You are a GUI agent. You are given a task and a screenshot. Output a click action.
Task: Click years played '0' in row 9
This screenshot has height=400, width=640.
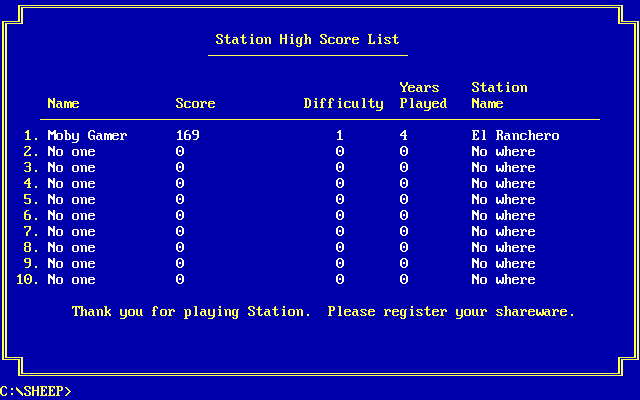pyautogui.click(x=404, y=263)
